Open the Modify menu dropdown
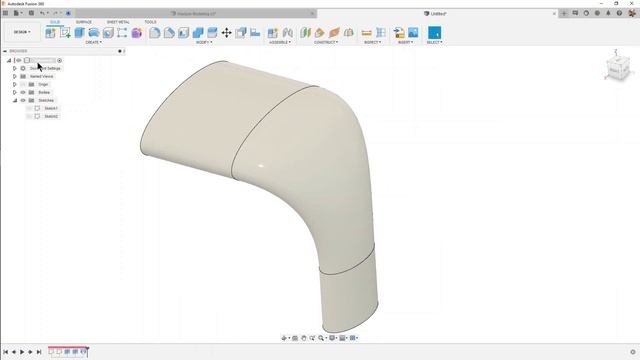This screenshot has width=640, height=360. point(204,42)
